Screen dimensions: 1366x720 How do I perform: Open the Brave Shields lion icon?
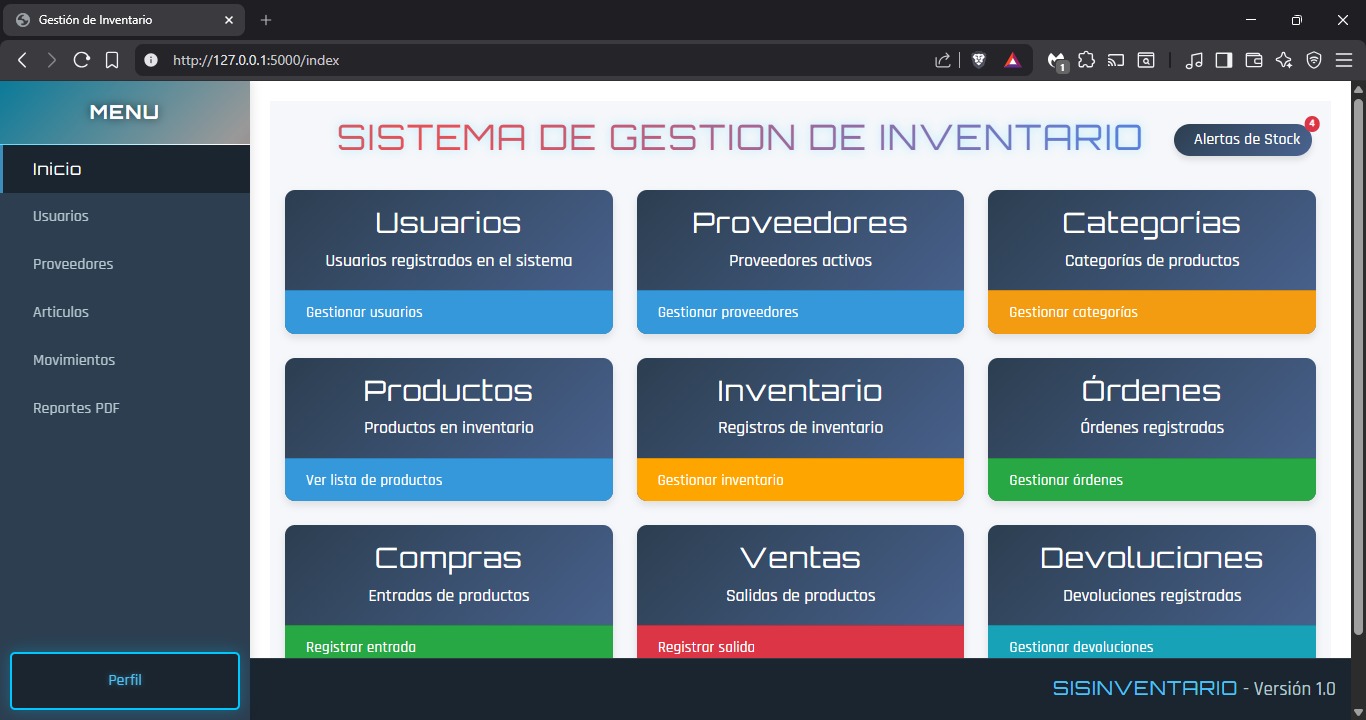tap(978, 59)
